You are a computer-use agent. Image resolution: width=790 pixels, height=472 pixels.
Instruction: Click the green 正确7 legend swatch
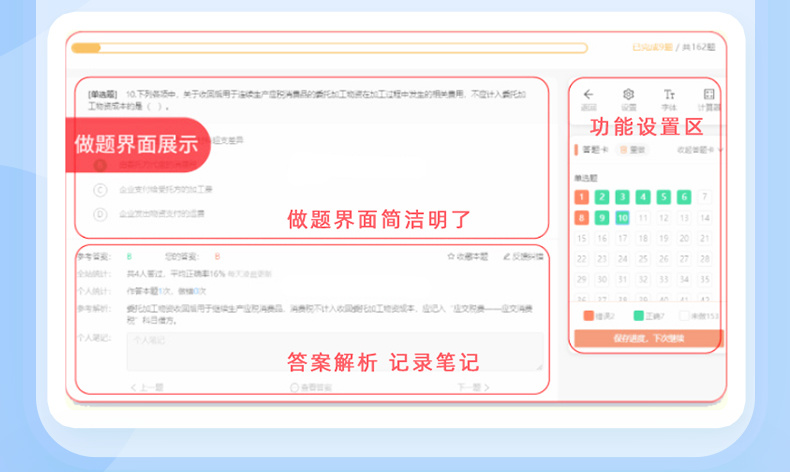point(638,316)
